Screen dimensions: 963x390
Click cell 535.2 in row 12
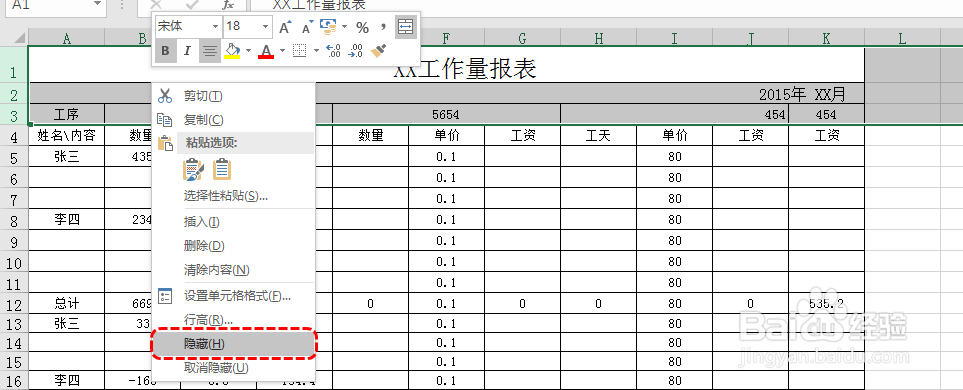827,303
